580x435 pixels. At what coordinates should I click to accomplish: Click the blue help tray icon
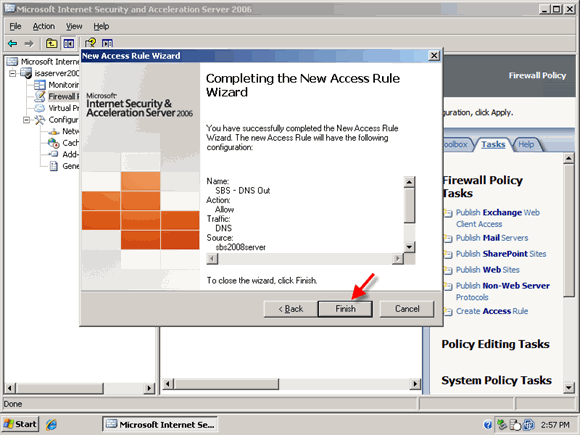point(488,425)
